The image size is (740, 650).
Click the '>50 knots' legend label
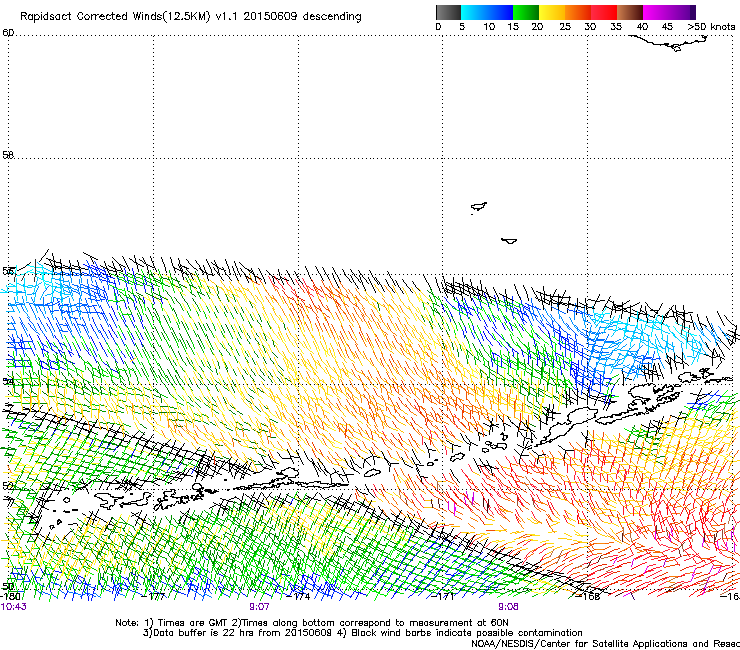(x=711, y=27)
